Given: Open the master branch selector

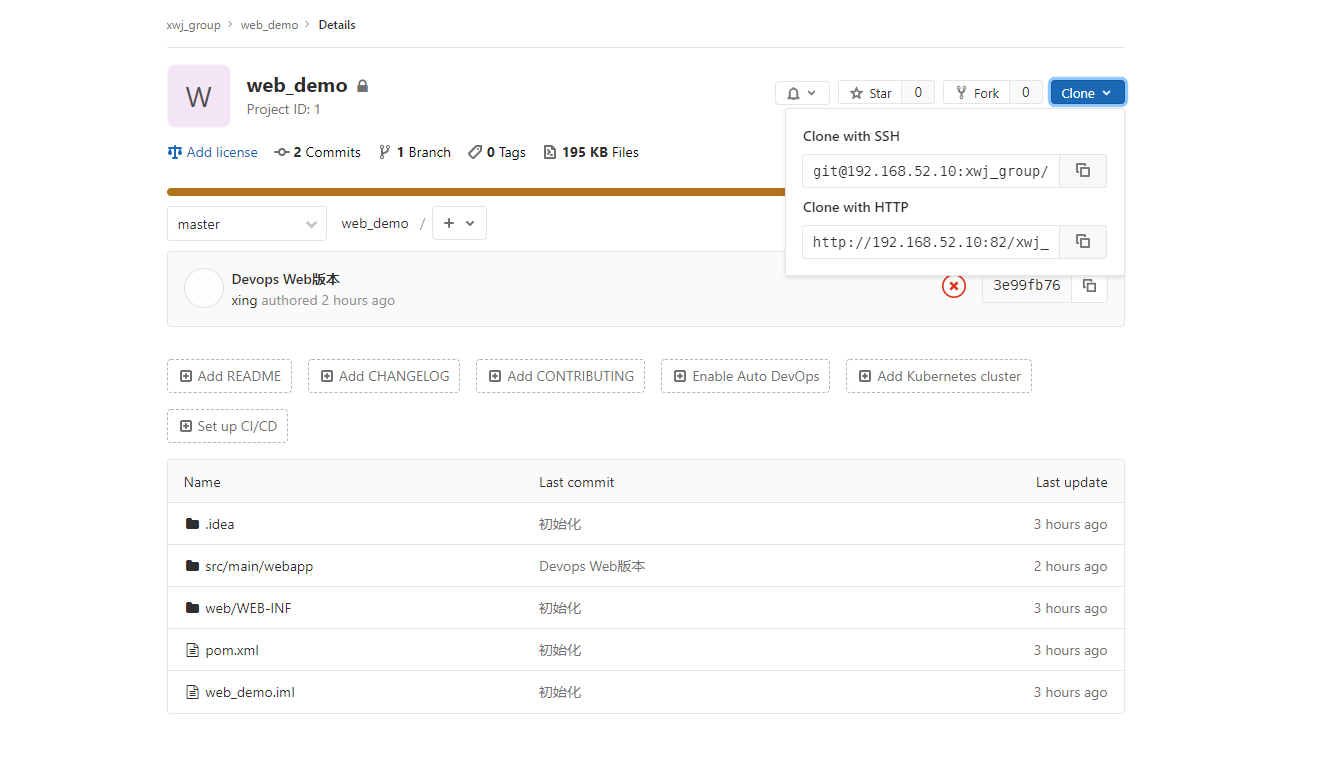Looking at the screenshot, I should tap(247, 224).
